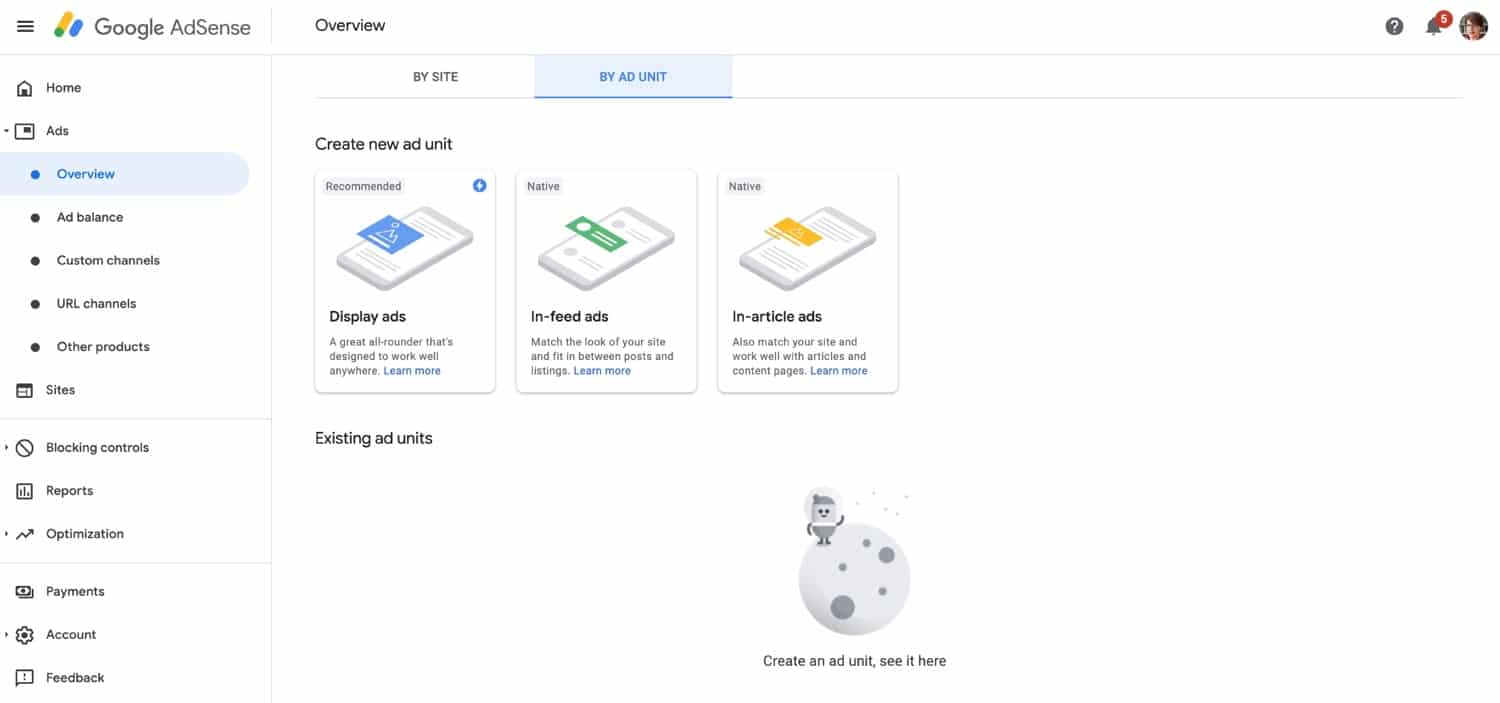This screenshot has height=703, width=1500.
Task: Click the Reports icon in sidebar
Action: coord(24,490)
